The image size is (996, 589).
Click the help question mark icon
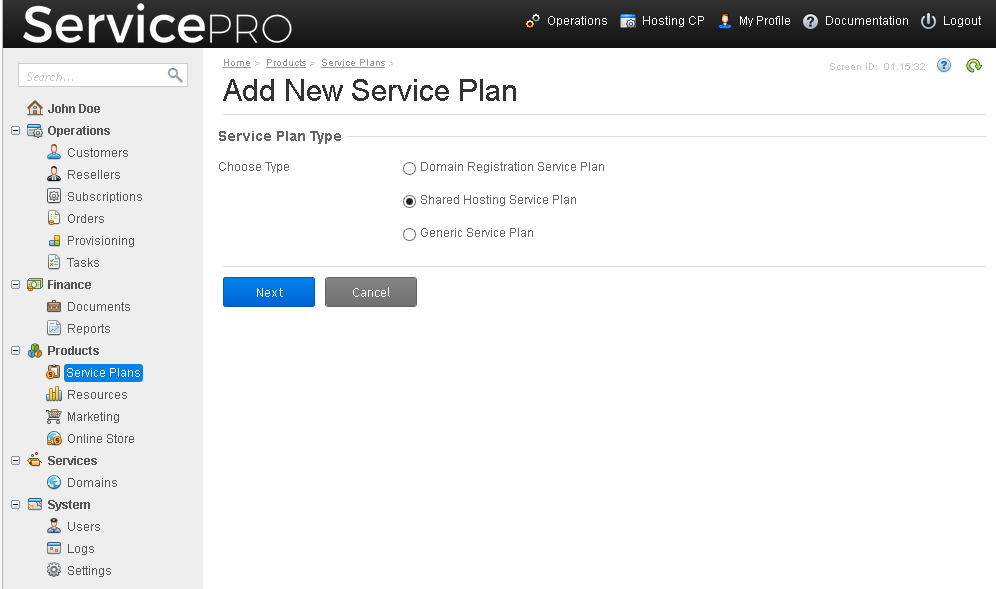[x=944, y=65]
